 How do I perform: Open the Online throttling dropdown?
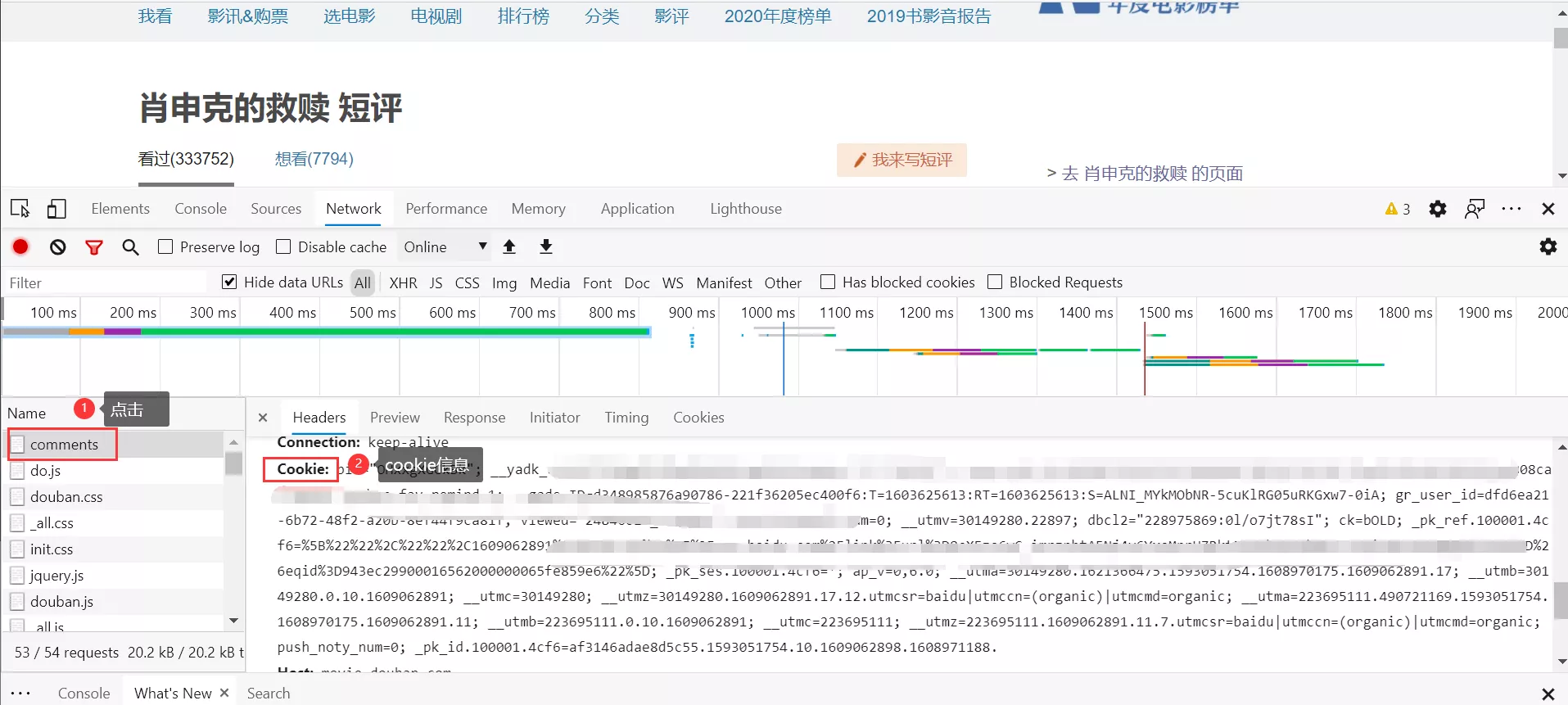point(445,246)
